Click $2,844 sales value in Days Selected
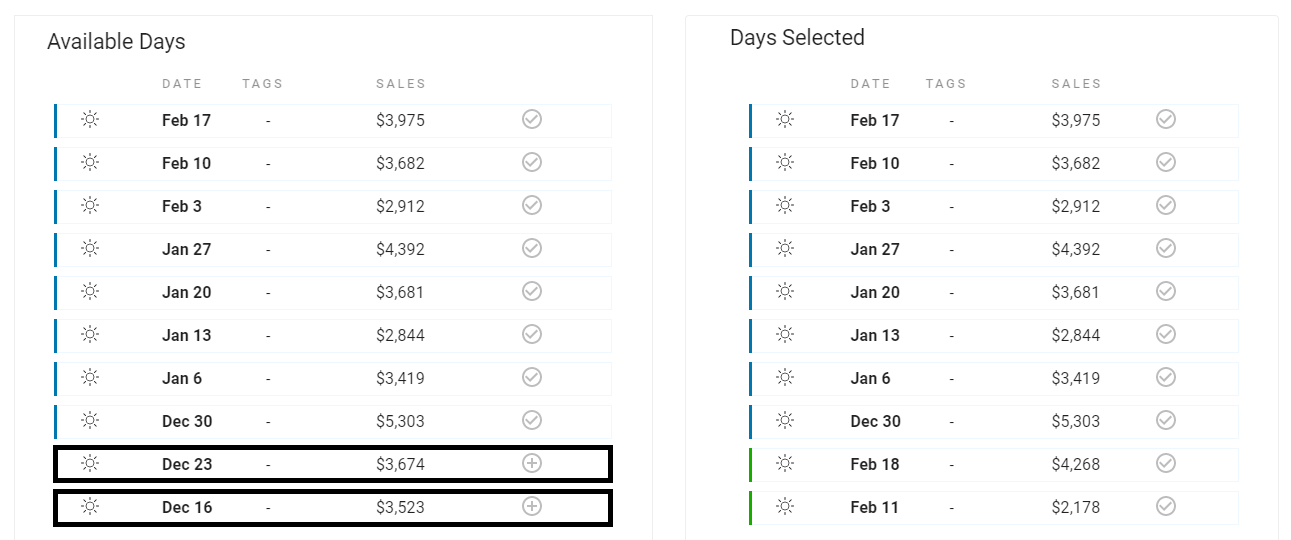This screenshot has height=540, width=1291. 1076,335
